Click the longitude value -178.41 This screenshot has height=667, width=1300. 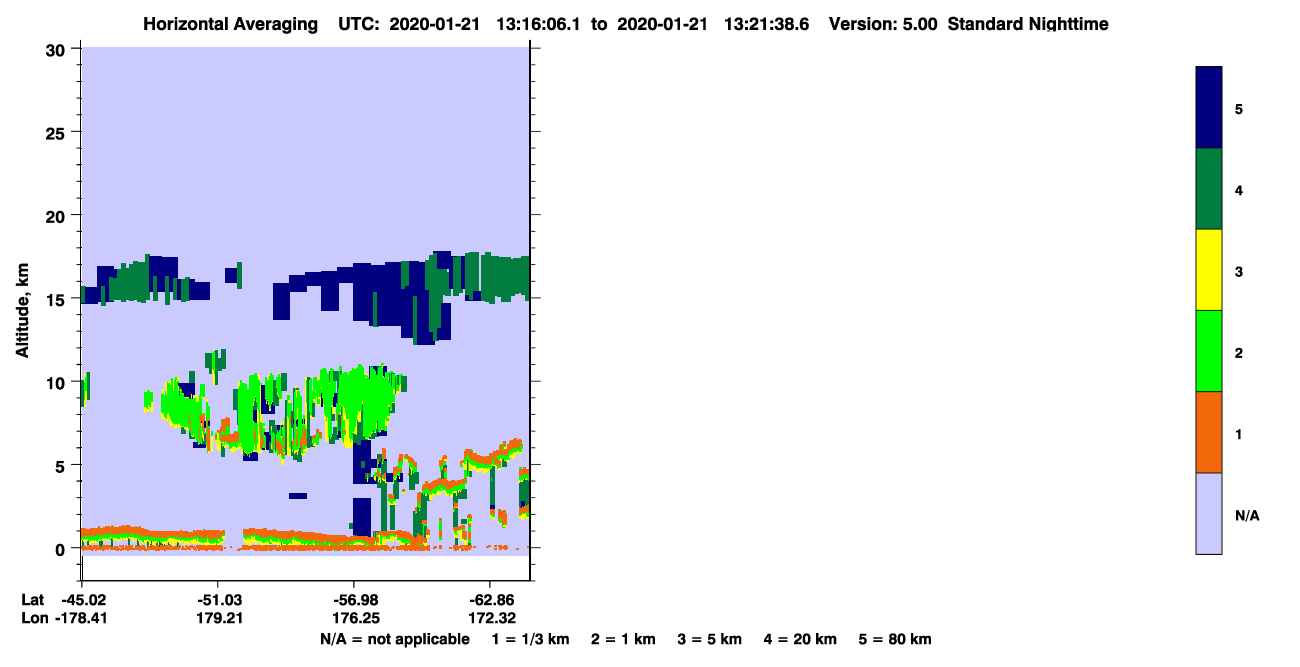(x=82, y=618)
